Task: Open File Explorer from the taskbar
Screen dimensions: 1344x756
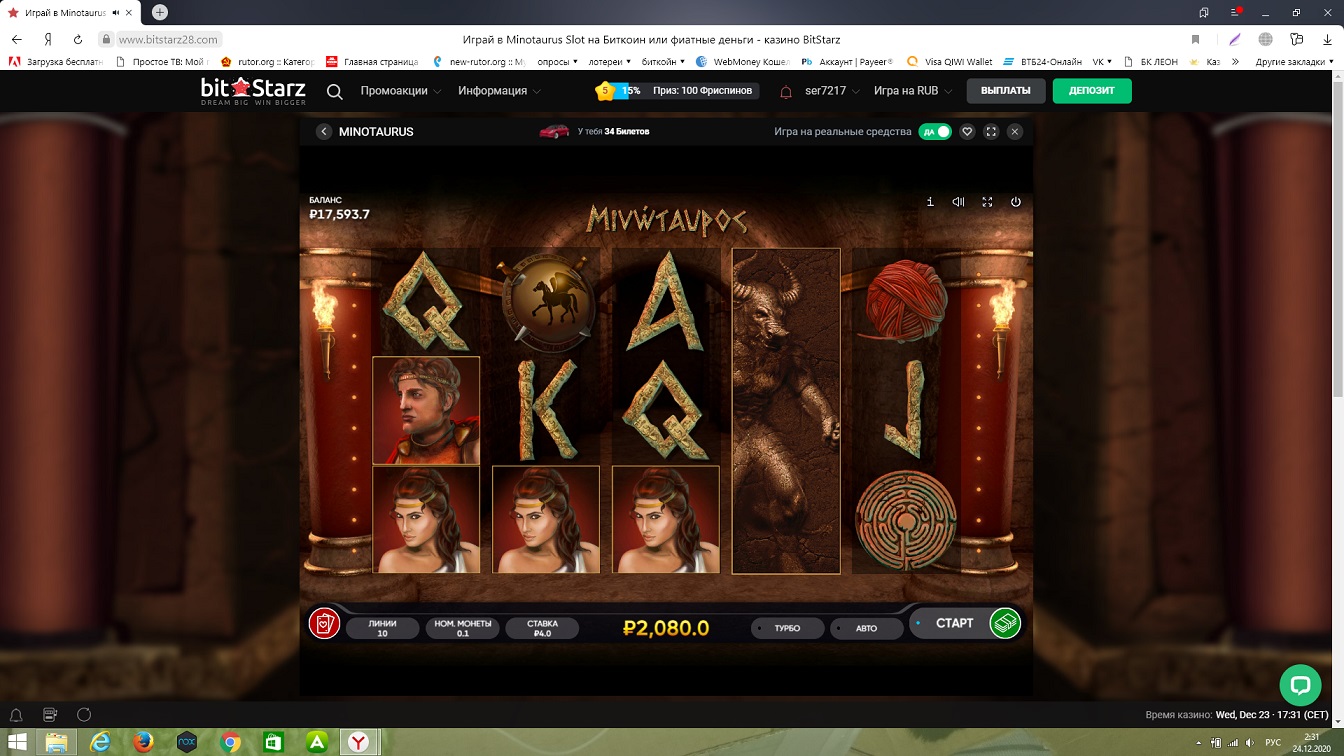Action: click(x=58, y=742)
